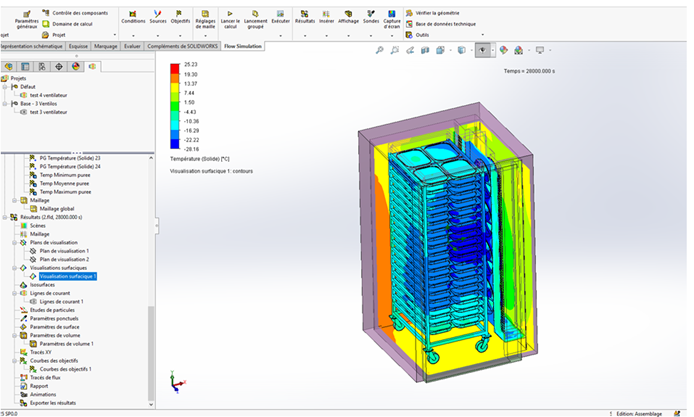Open the FeatureManager design tree panel tab

coord(8,66)
